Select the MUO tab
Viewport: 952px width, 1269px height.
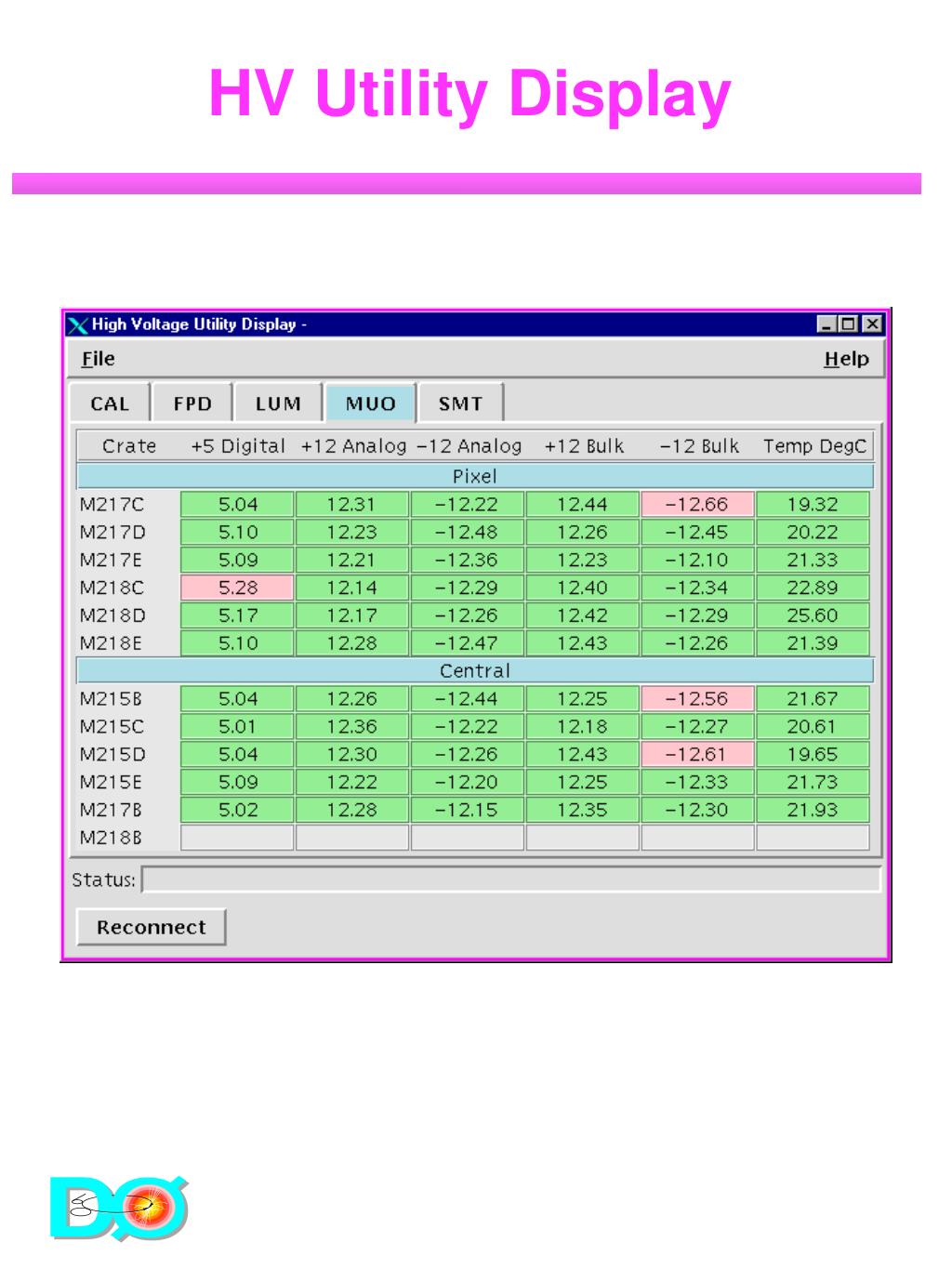370,403
